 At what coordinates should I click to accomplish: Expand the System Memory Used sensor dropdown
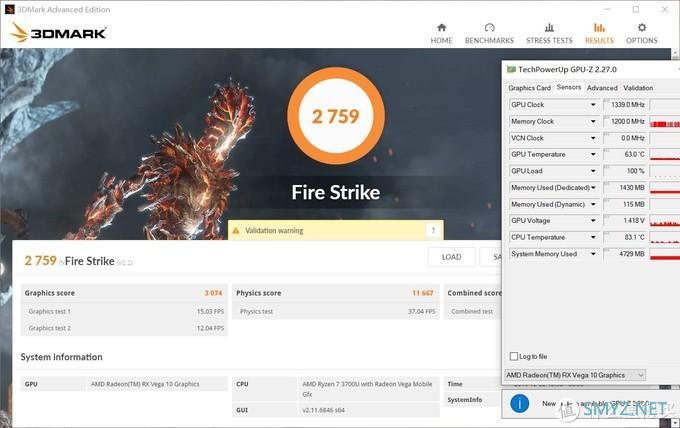pyautogui.click(x=593, y=254)
